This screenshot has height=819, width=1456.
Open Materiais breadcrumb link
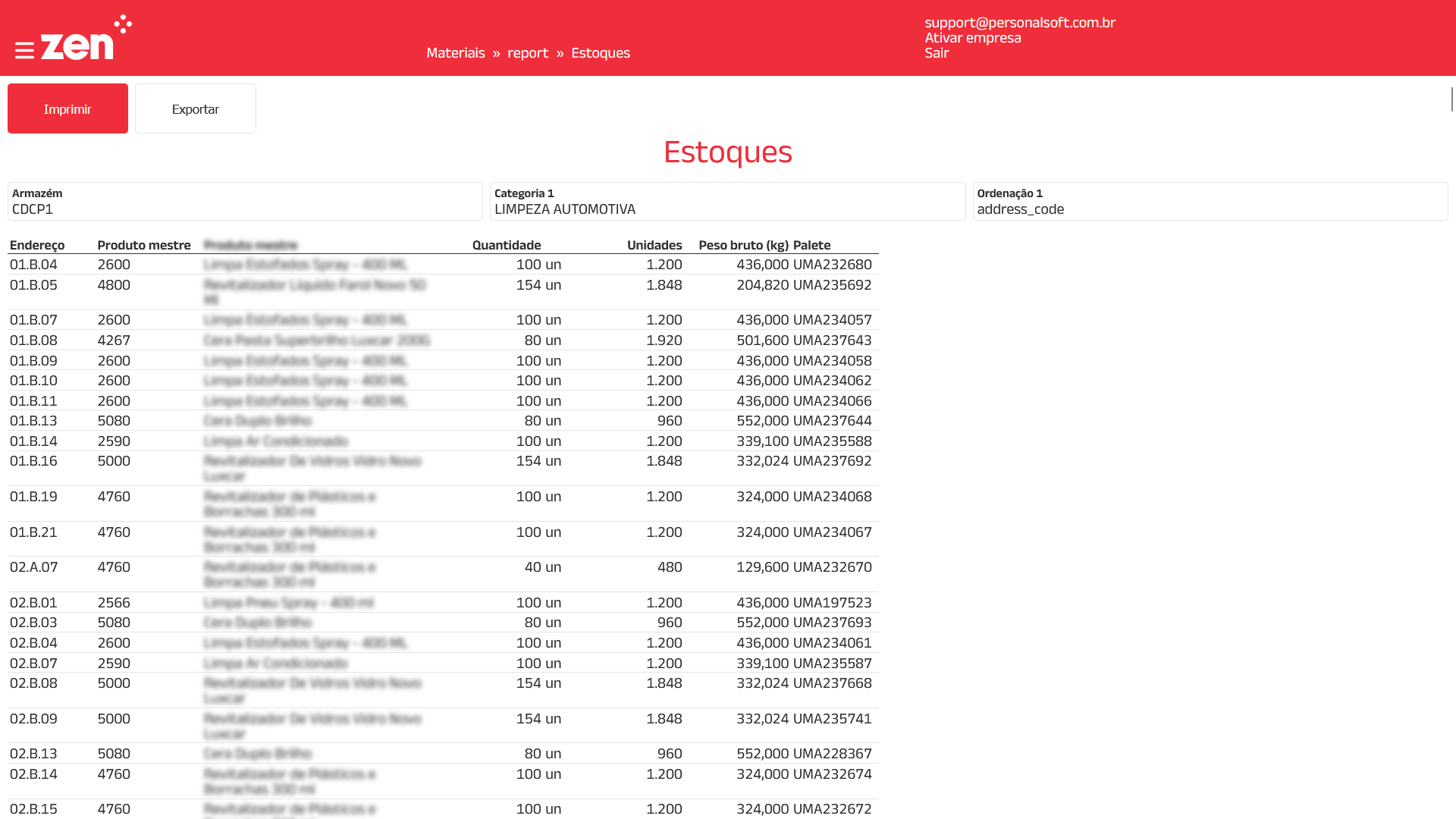[x=455, y=53]
